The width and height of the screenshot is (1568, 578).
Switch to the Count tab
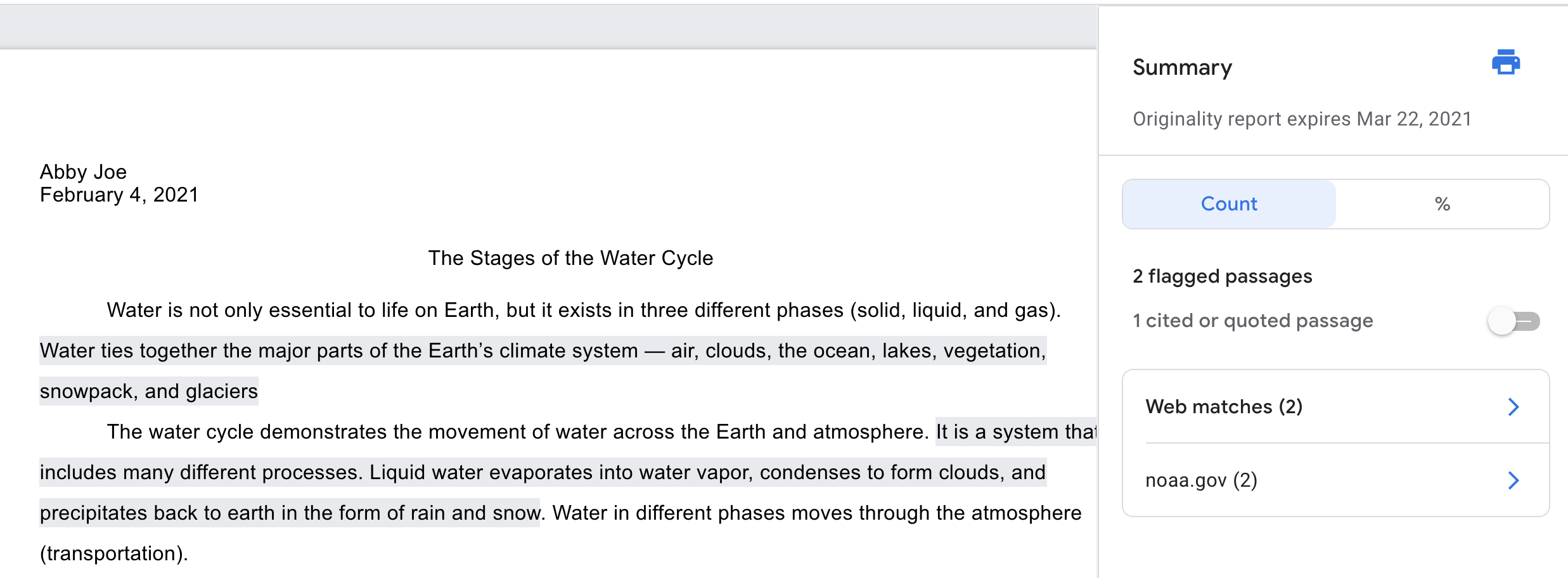coord(1229,204)
